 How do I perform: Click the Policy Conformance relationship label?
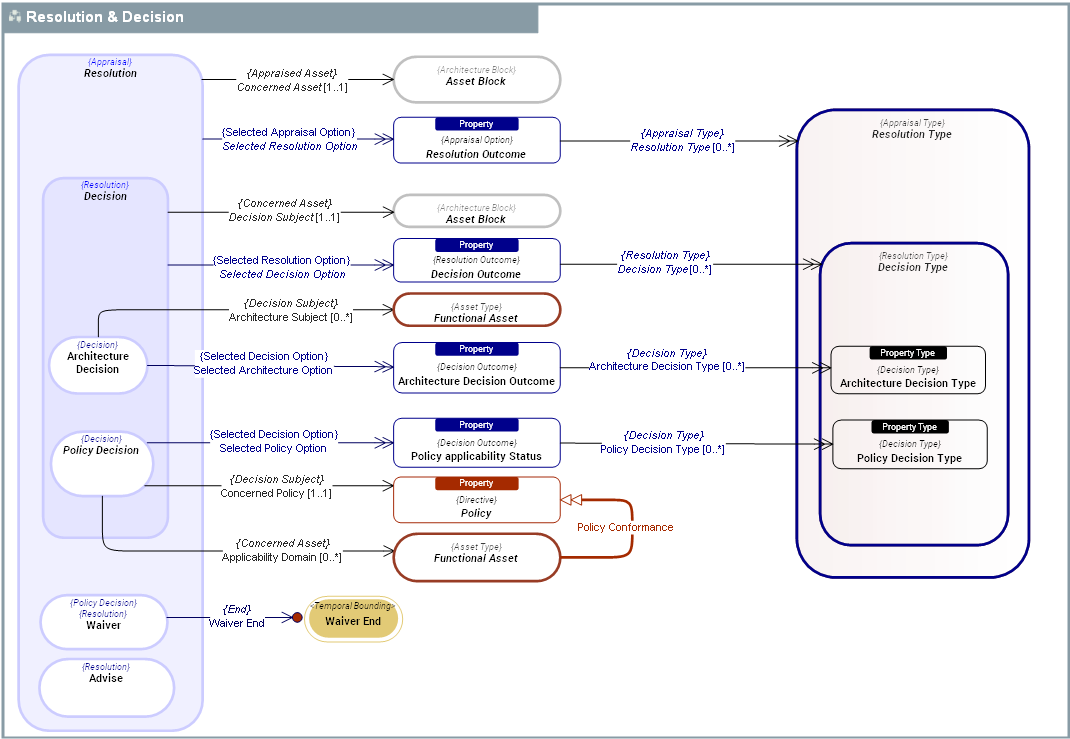625,527
